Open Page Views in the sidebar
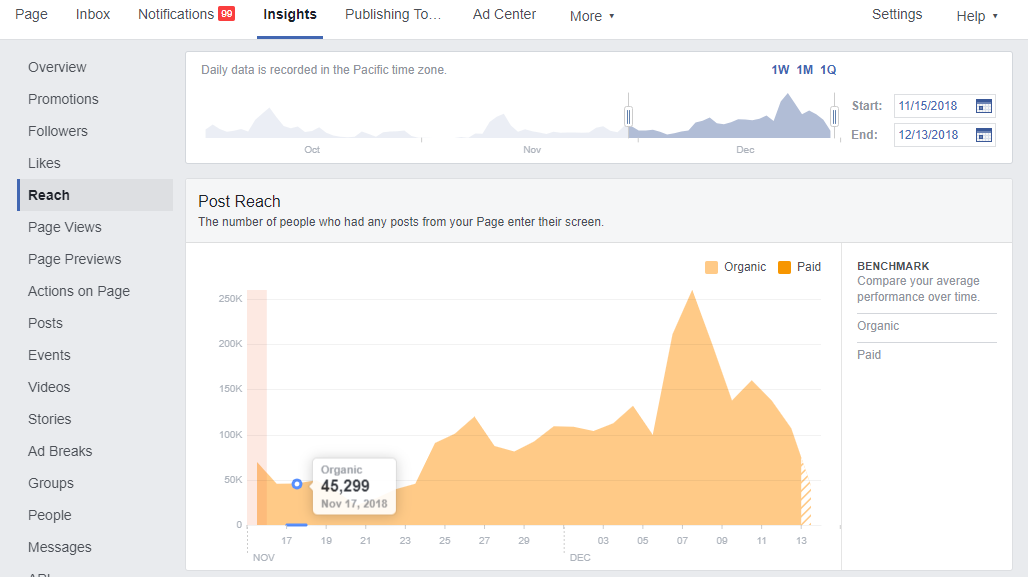The width and height of the screenshot is (1028, 577). point(65,228)
